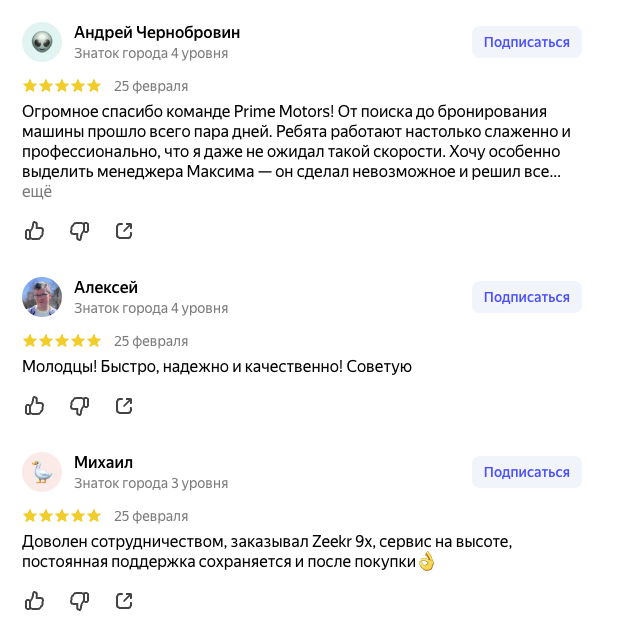Subscribe to Андрей Чернобровин with Подписаться
The height and width of the screenshot is (623, 638).
click(527, 42)
